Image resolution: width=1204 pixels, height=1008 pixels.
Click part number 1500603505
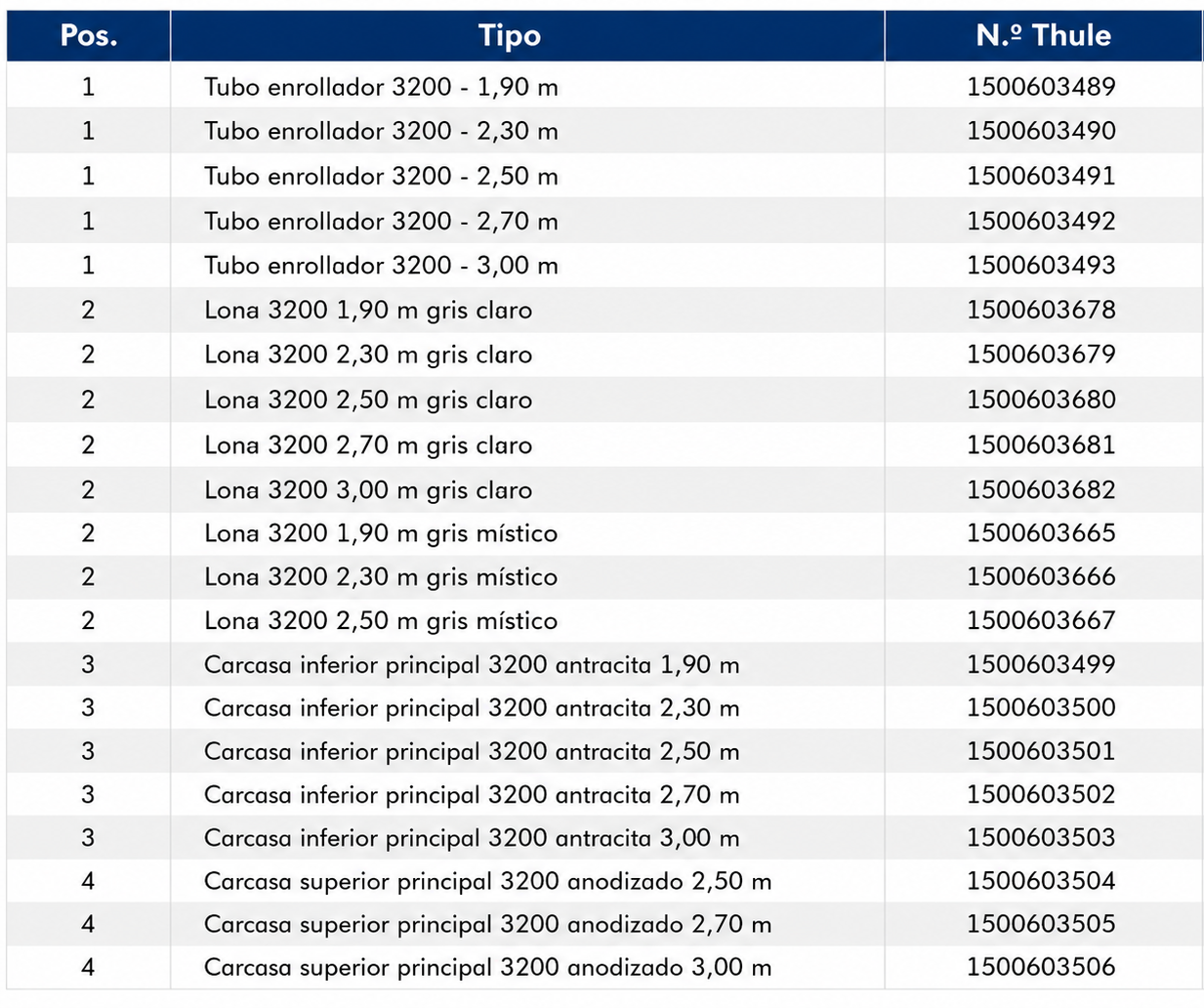(1041, 924)
